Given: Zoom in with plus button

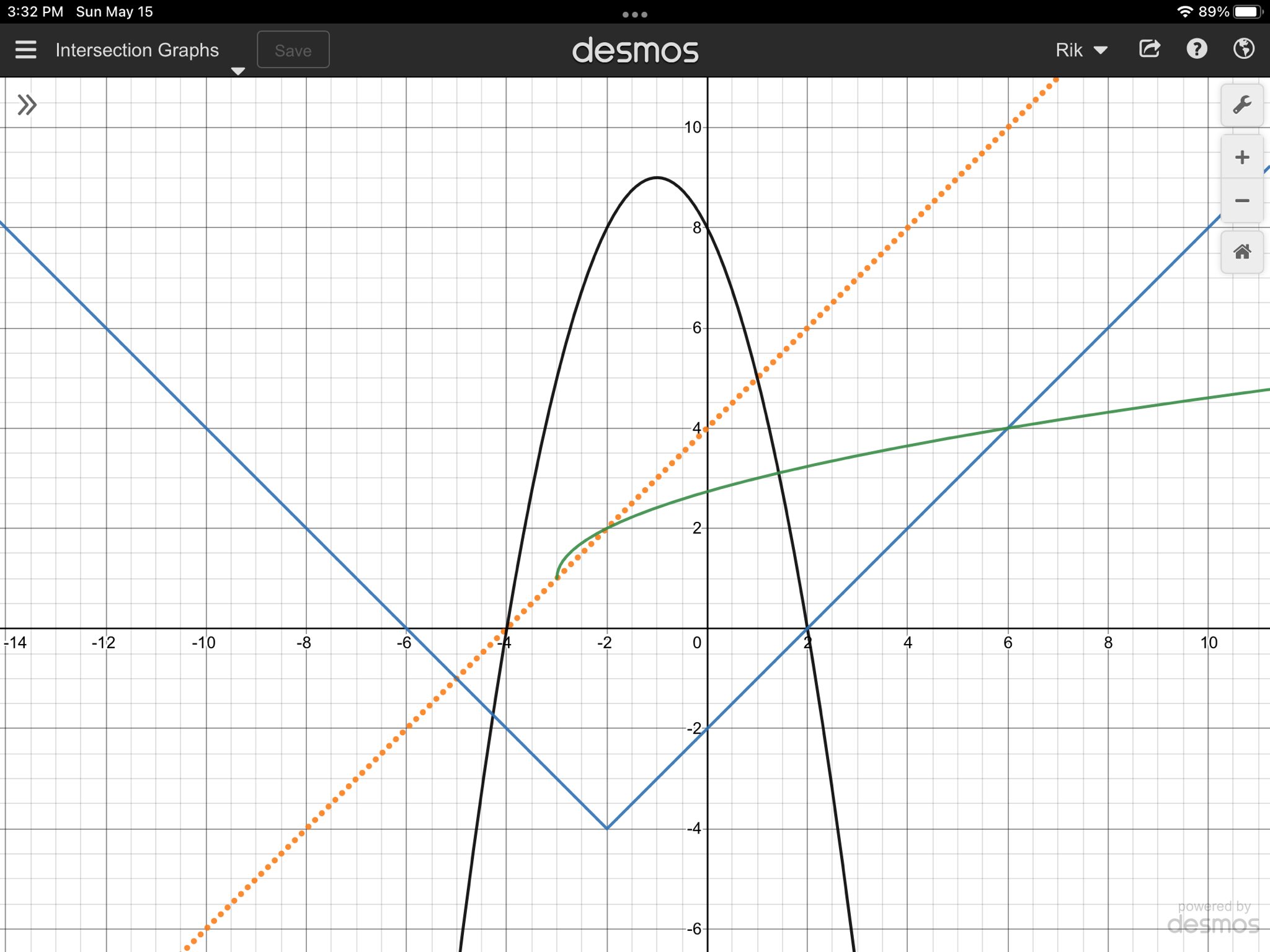Looking at the screenshot, I should (1241, 157).
